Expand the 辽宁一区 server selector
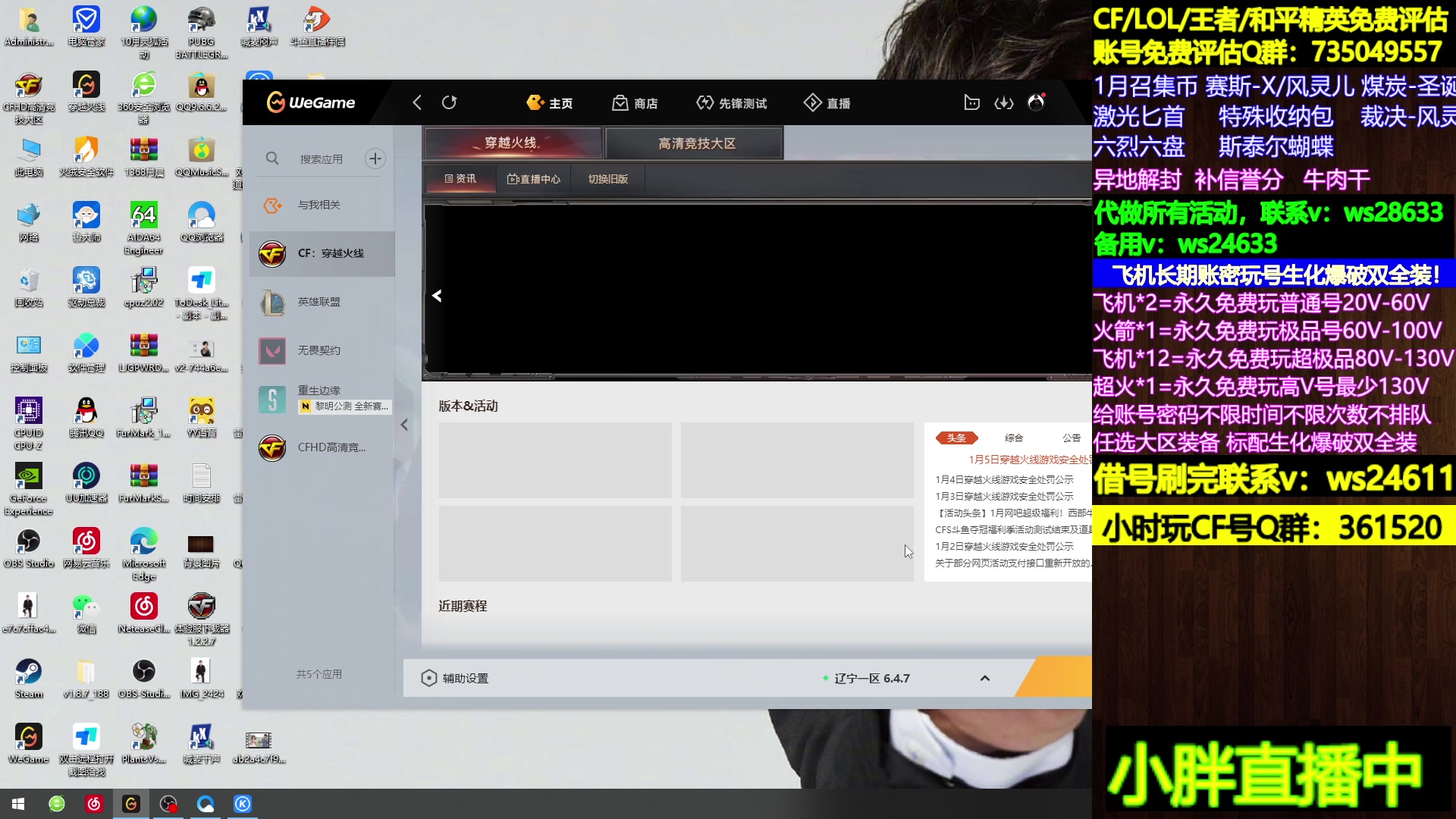This screenshot has width=1456, height=819. 984,678
